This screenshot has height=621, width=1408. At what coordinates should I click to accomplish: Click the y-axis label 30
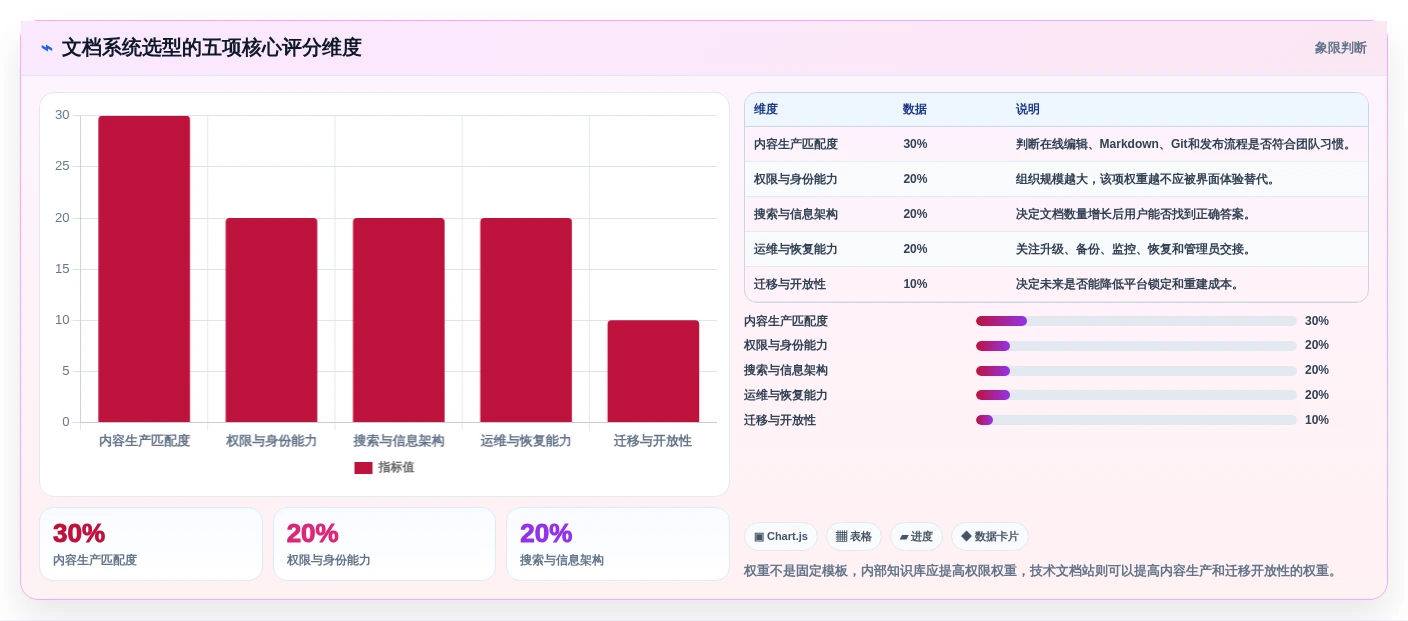(63, 115)
